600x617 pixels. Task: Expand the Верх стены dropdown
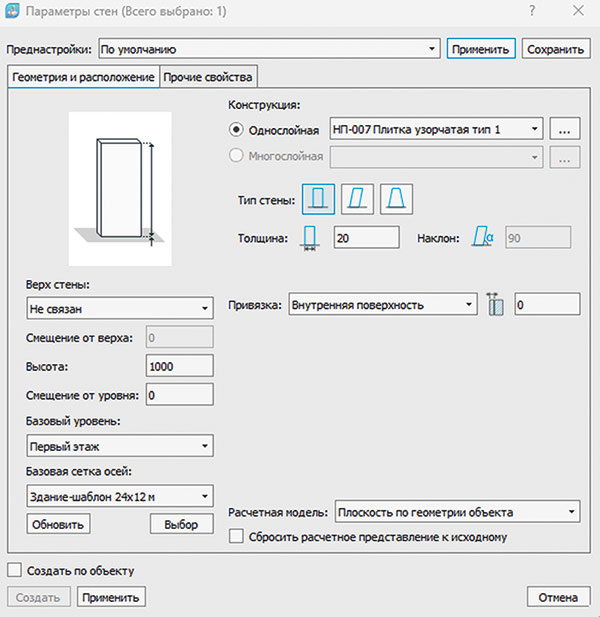118,309
